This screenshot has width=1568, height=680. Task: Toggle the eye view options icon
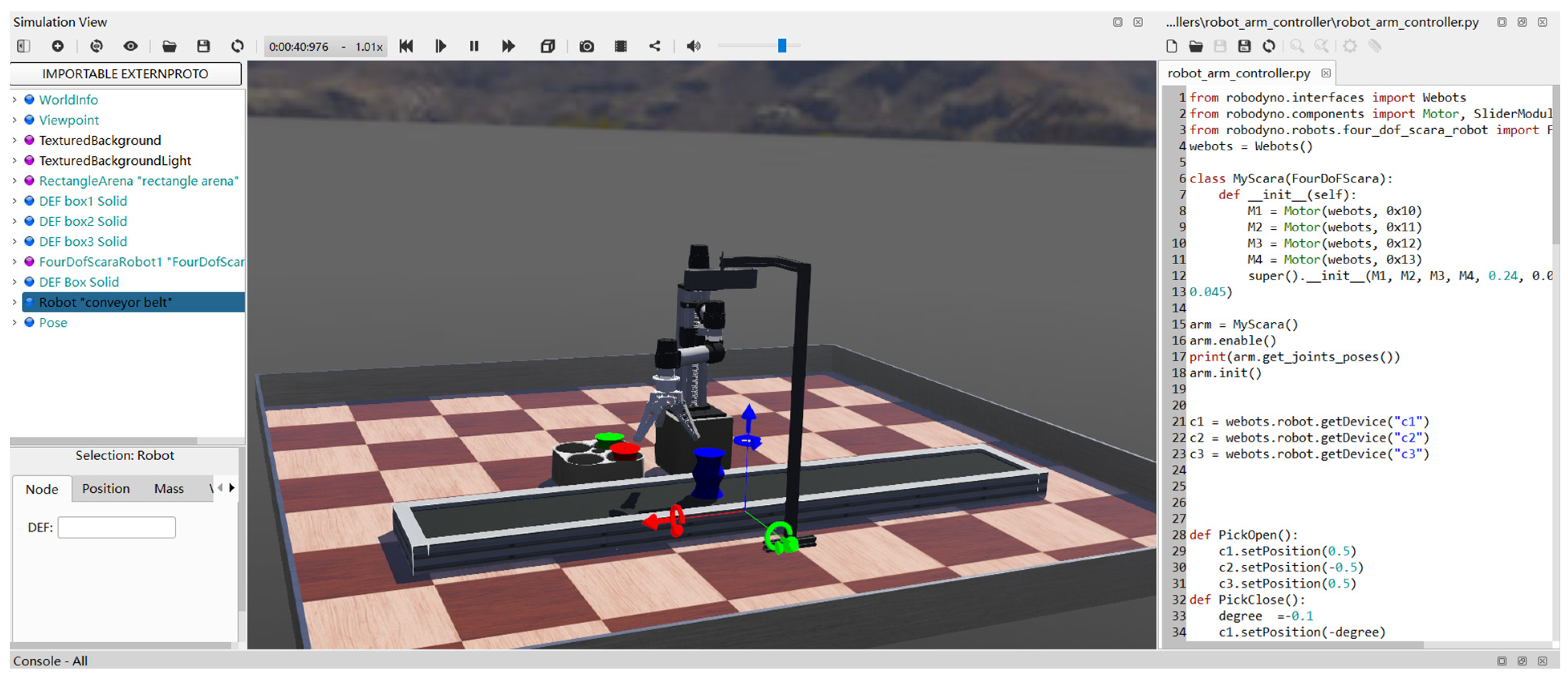click(130, 46)
